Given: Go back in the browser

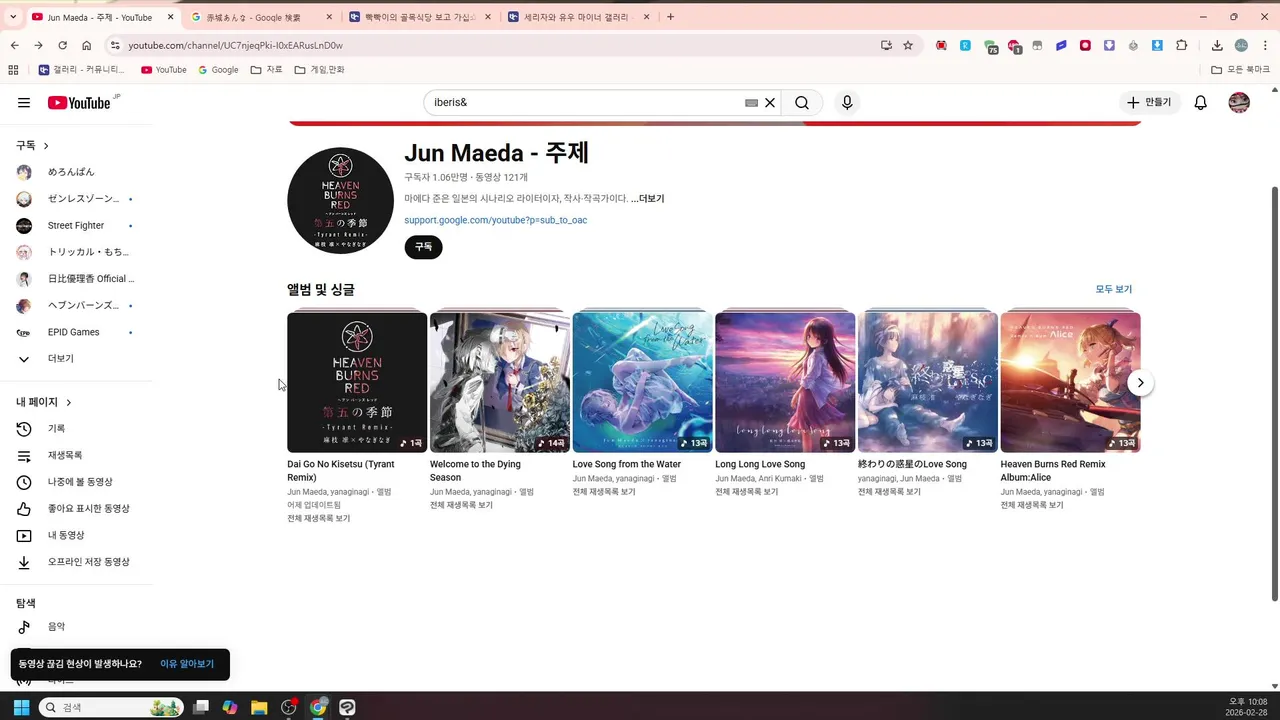Looking at the screenshot, I should (14, 45).
